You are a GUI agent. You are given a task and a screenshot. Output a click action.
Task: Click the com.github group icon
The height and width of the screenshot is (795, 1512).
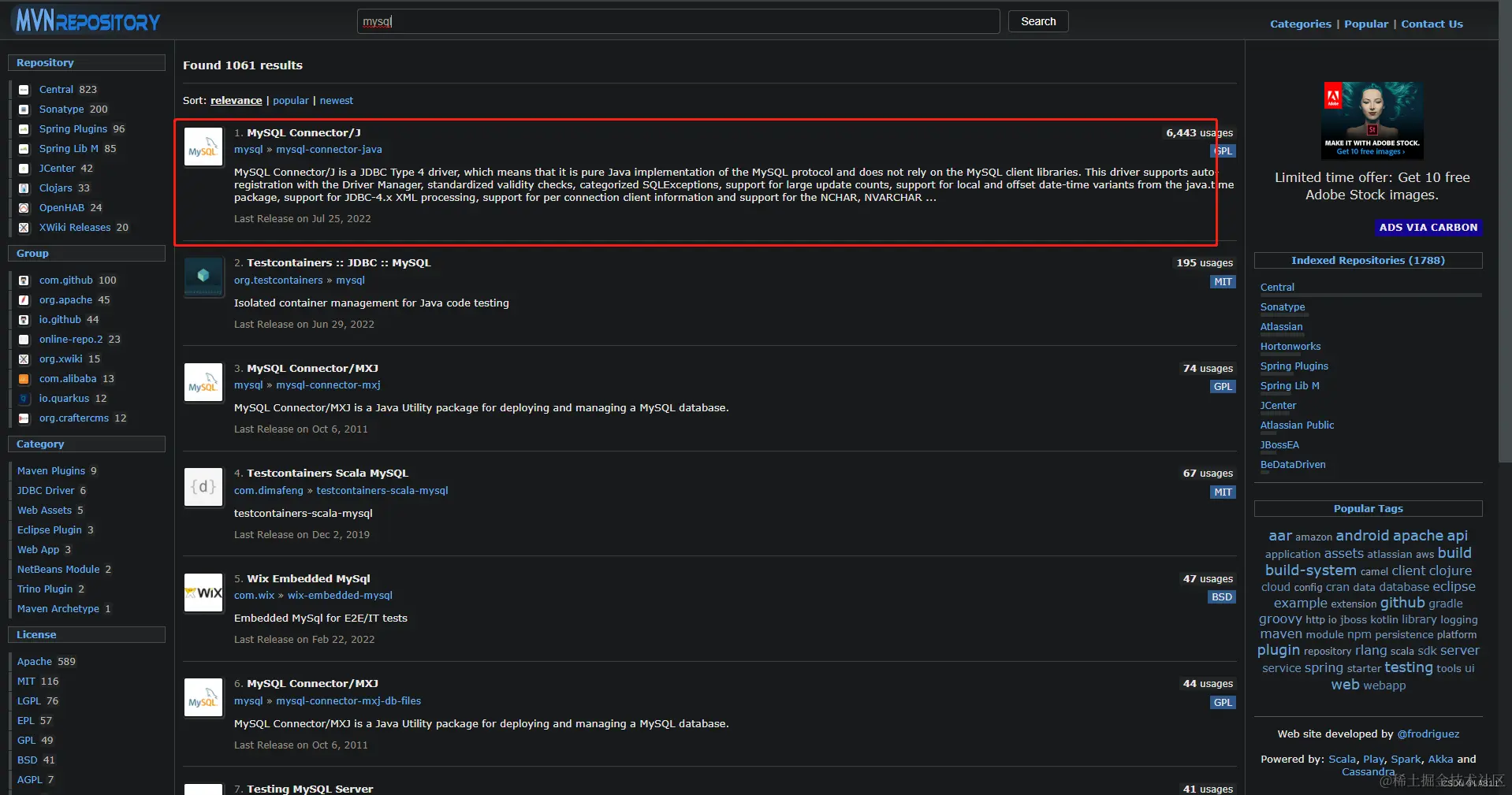(24, 280)
